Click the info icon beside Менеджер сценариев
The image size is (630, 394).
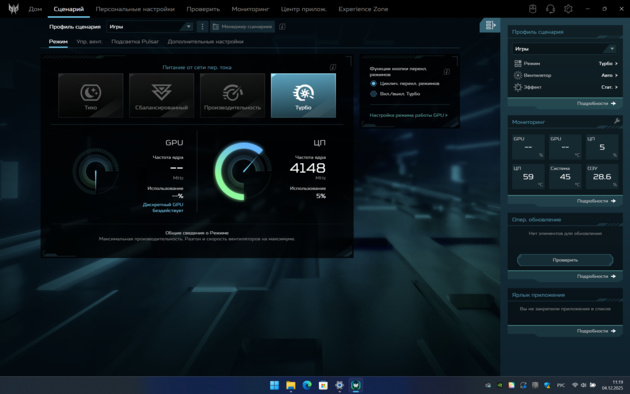(x=282, y=27)
